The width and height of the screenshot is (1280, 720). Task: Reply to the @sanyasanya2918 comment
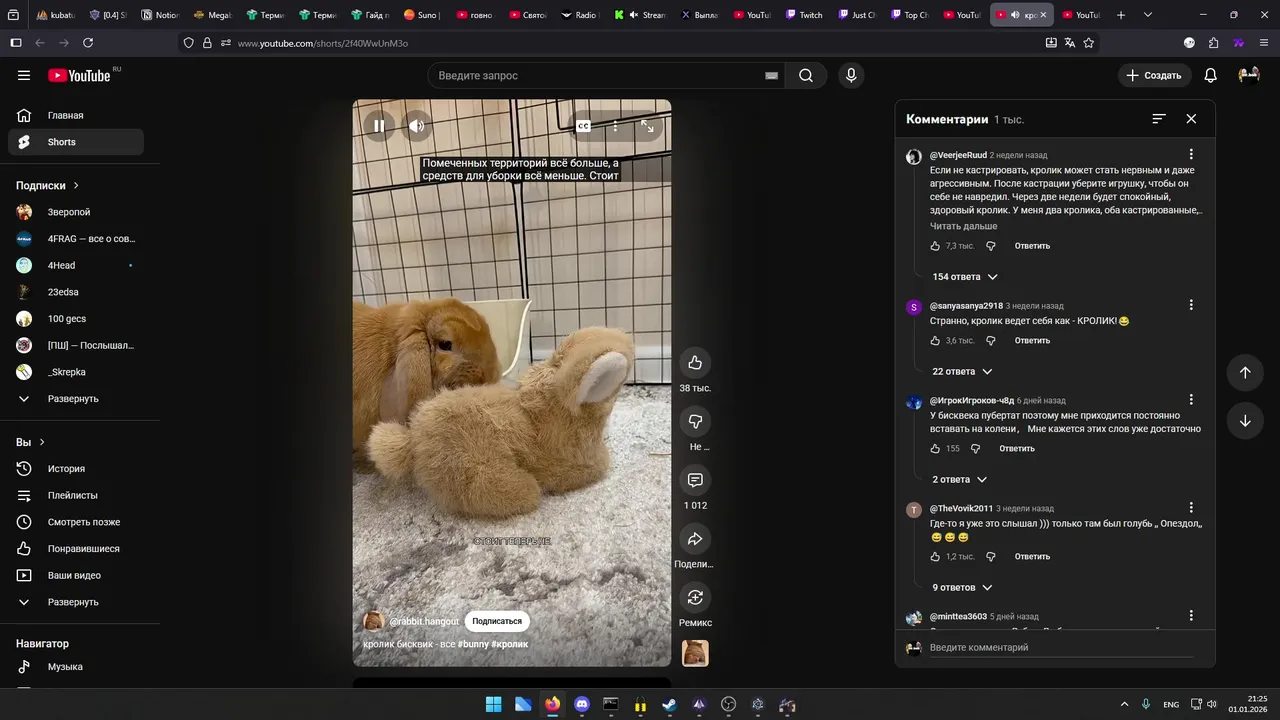tap(1032, 341)
